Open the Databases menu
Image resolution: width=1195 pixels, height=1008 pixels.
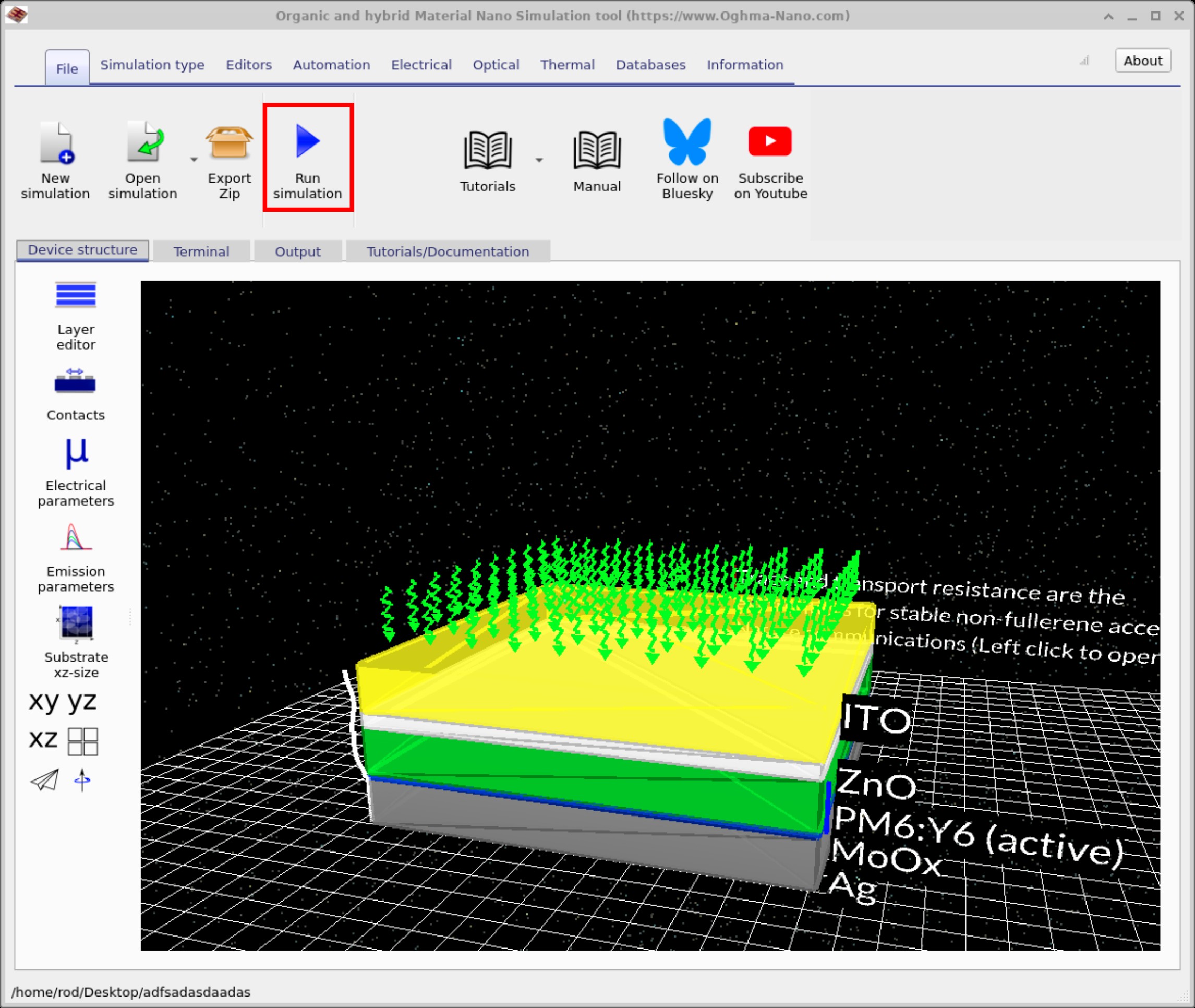650,65
